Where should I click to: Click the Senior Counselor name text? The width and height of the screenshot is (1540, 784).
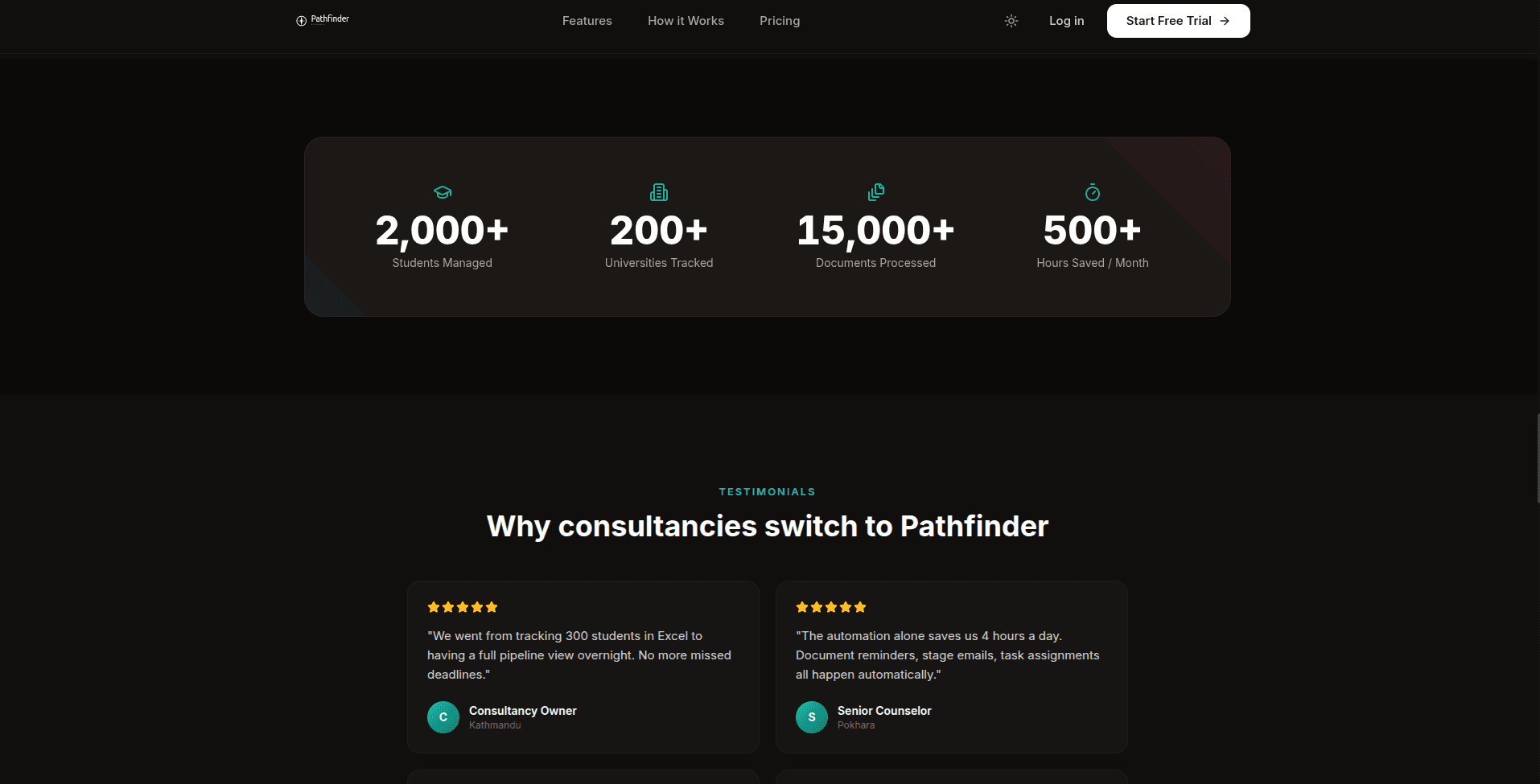tap(884, 711)
